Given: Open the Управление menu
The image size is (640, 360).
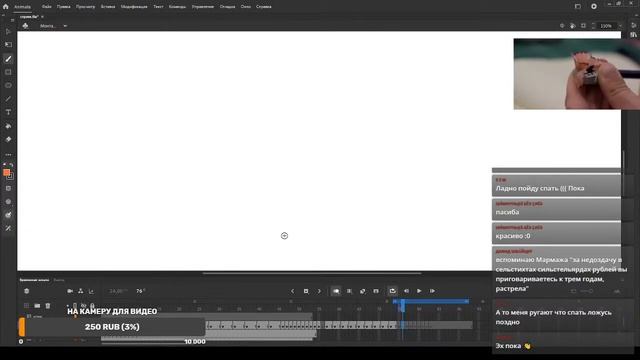Looking at the screenshot, I should pos(202,7).
